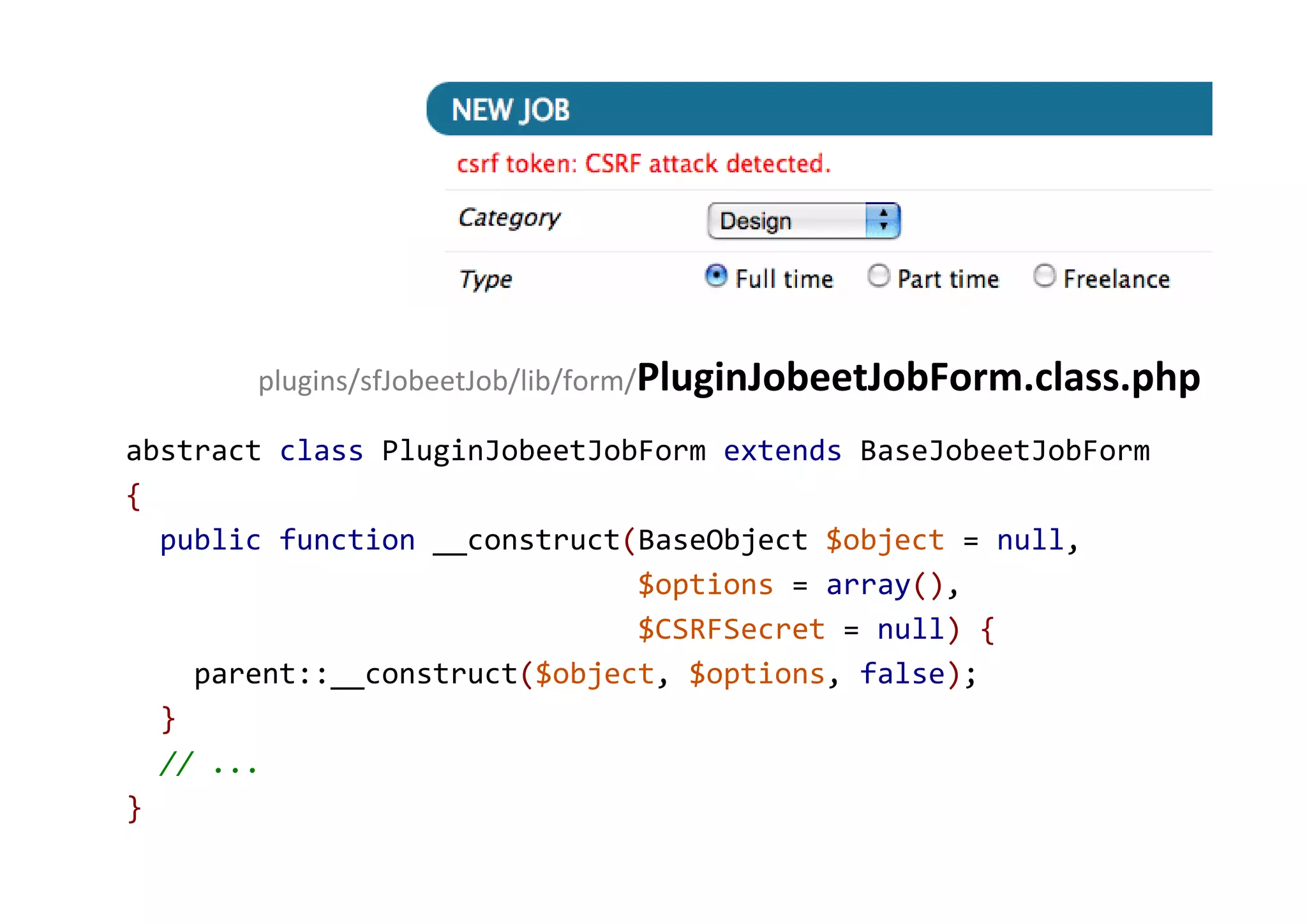Click the NEW JOB header title

pyautogui.click(x=511, y=110)
